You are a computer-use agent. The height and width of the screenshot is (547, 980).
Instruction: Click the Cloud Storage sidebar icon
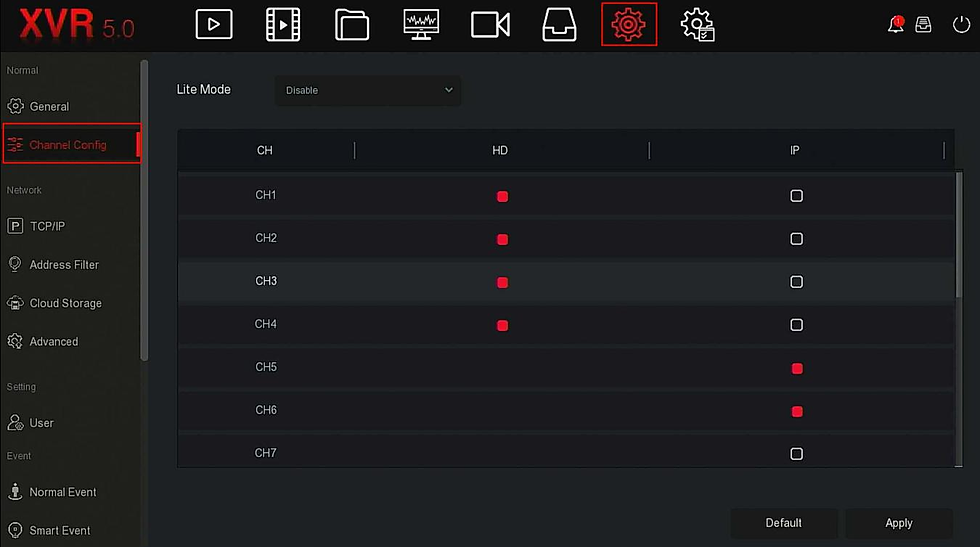point(15,303)
